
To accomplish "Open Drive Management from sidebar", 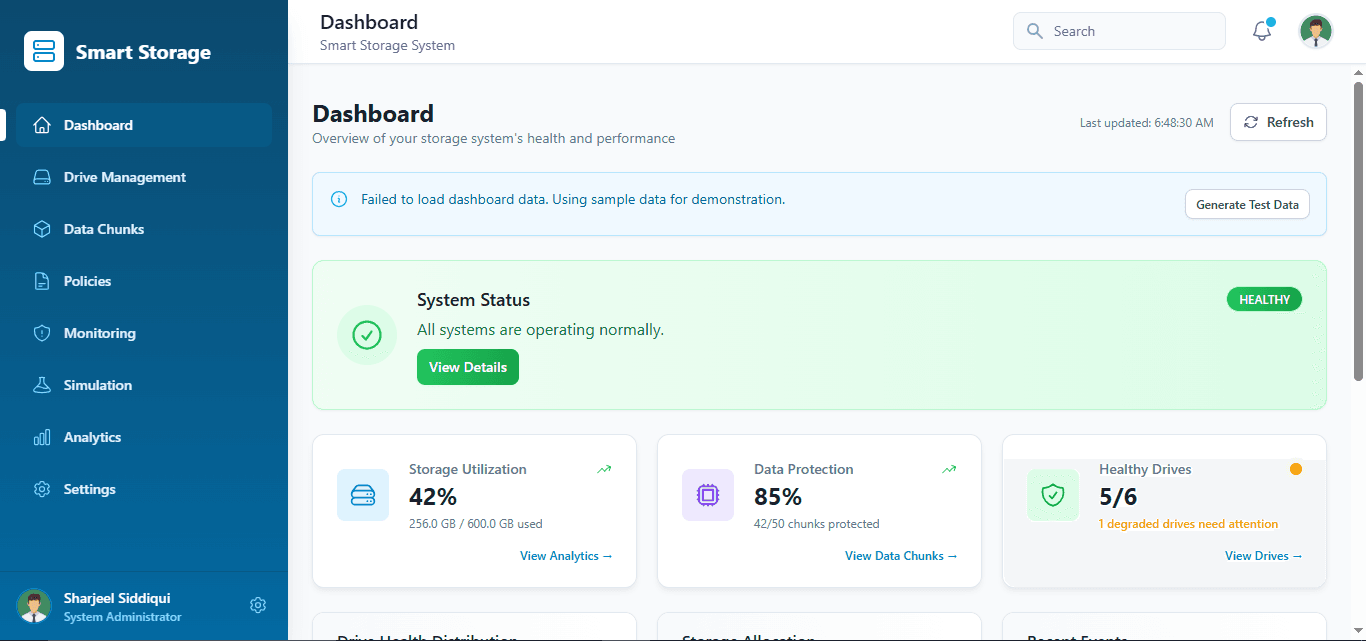I will tap(125, 177).
